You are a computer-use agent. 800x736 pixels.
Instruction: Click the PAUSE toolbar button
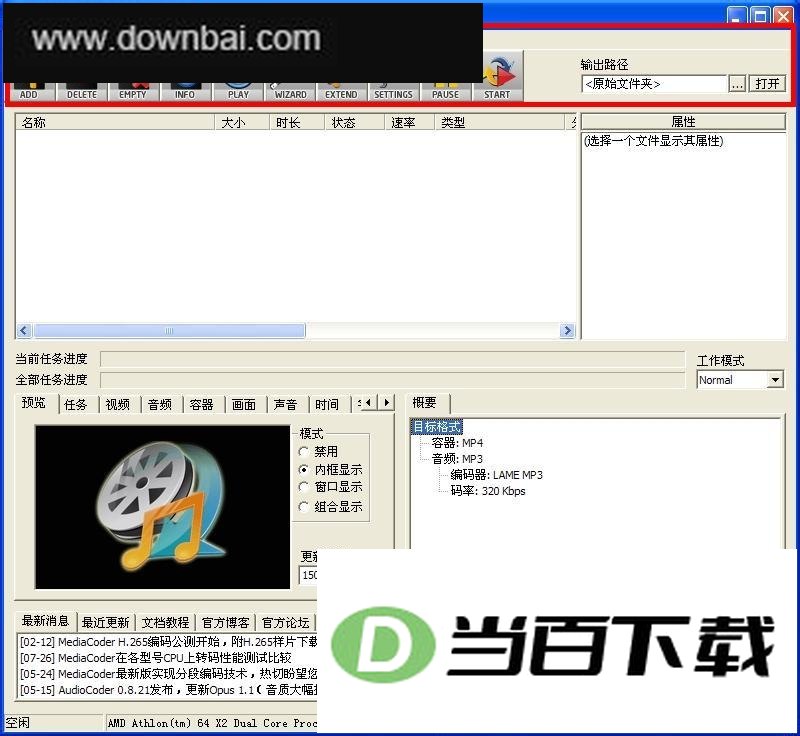coord(445,92)
